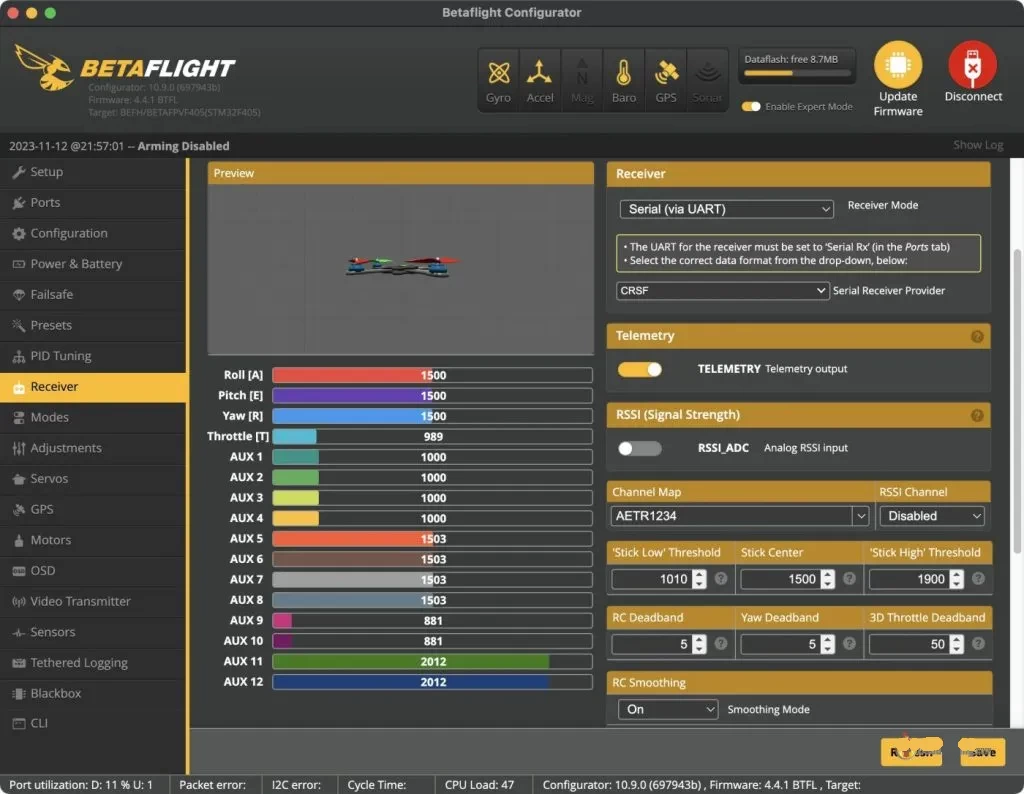Show help for Yaw Deadband
1024x794 pixels.
pyautogui.click(x=850, y=644)
